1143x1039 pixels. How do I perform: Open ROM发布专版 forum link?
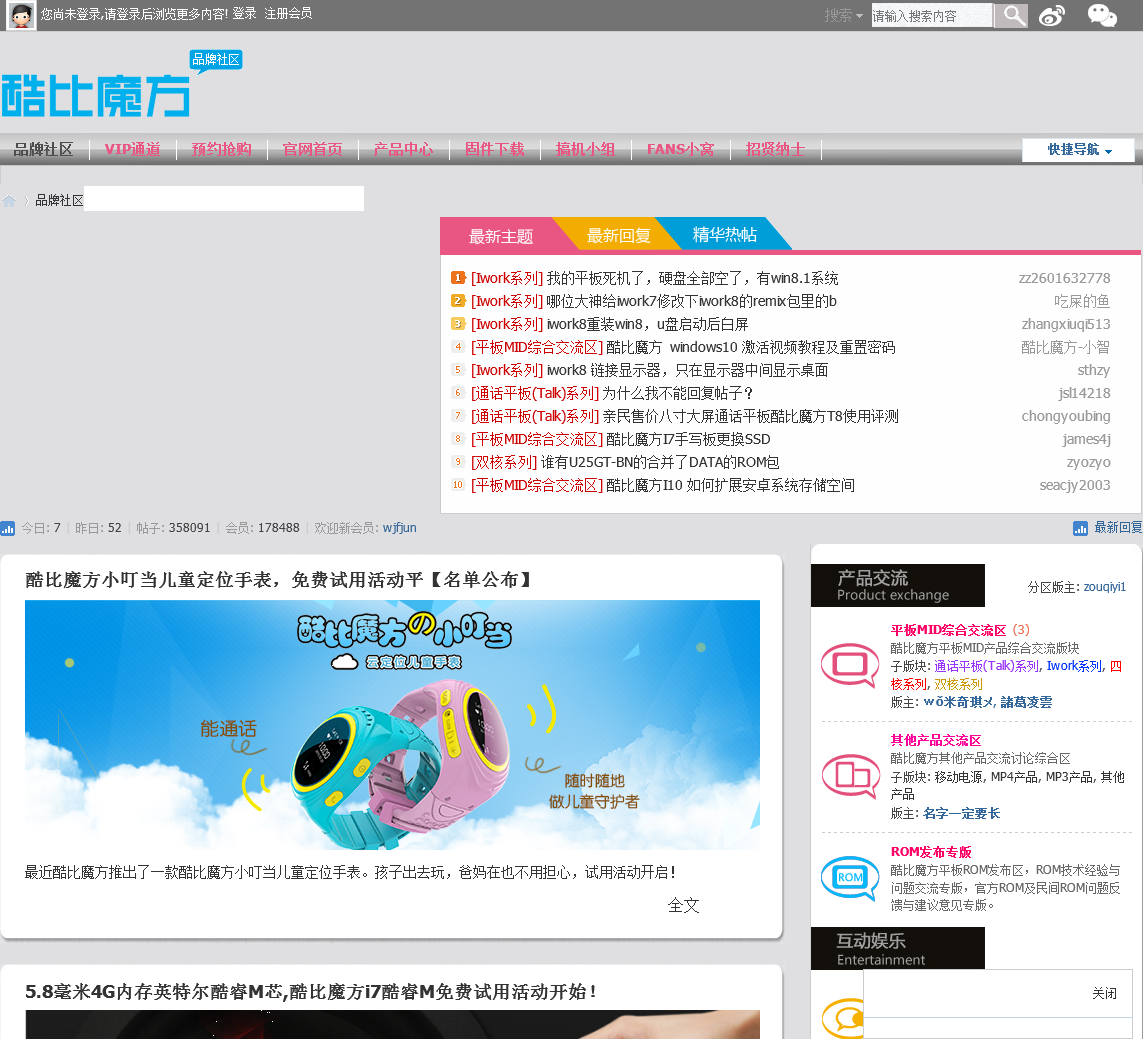pos(931,852)
